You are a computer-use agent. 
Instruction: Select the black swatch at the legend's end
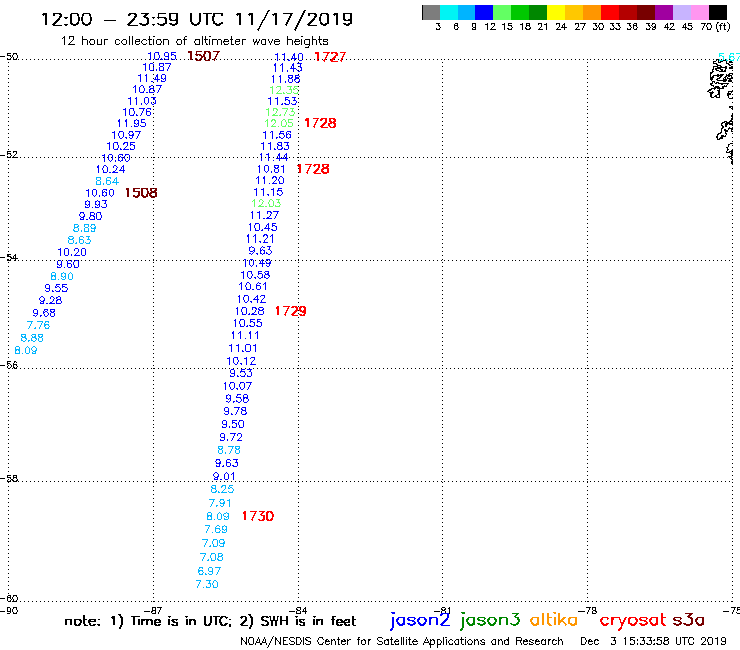(x=717, y=12)
